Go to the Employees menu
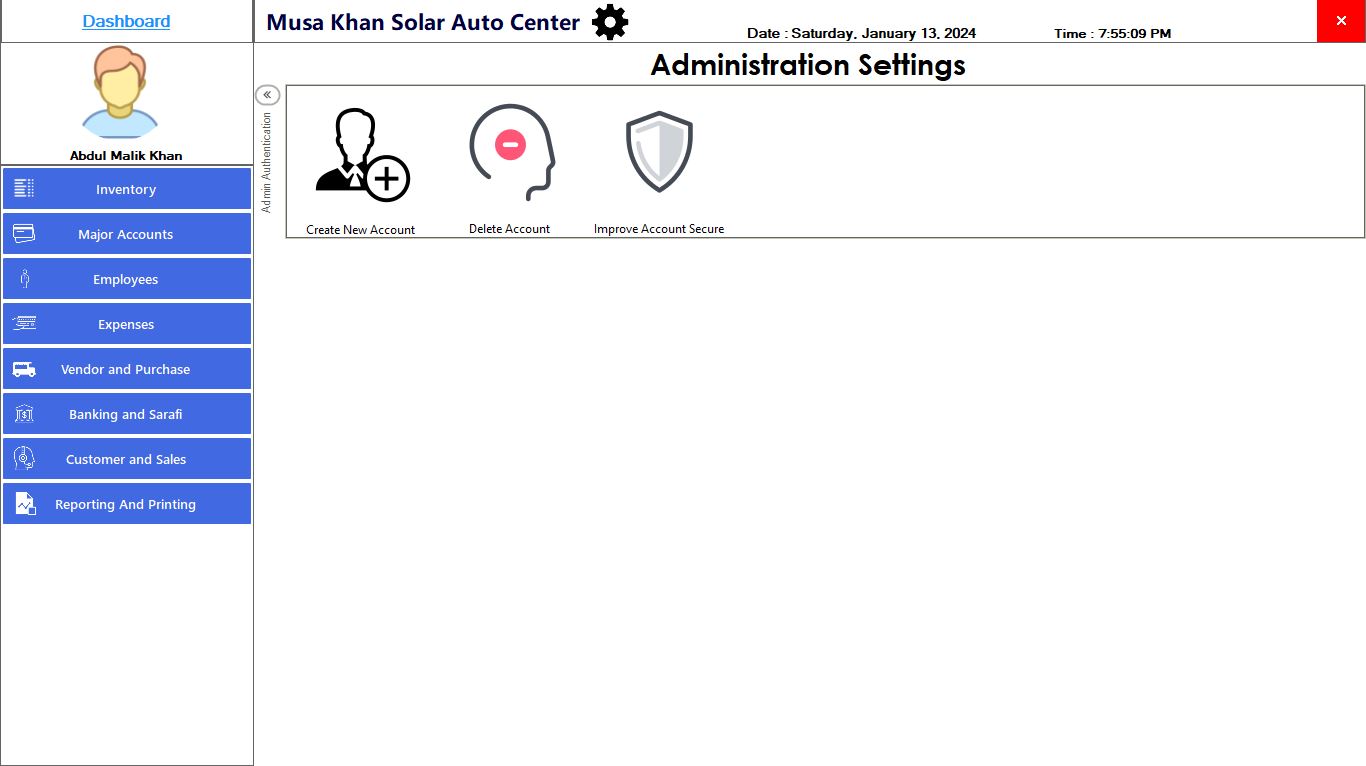The height and width of the screenshot is (766, 1366). click(x=126, y=279)
